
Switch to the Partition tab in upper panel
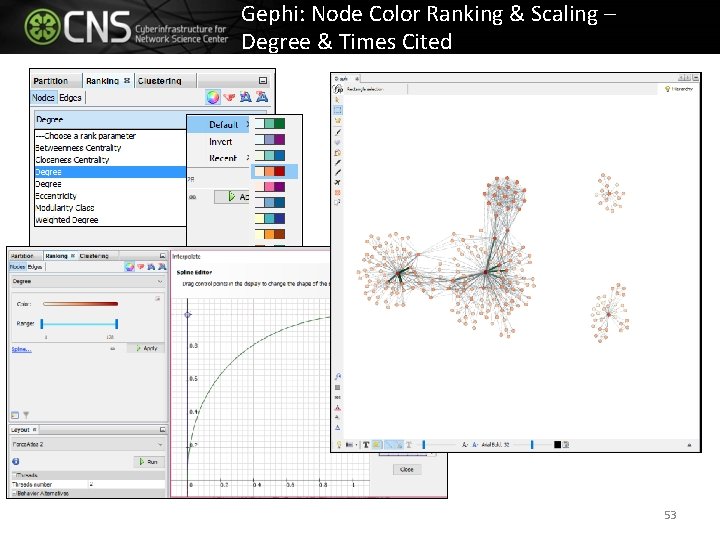click(51, 81)
